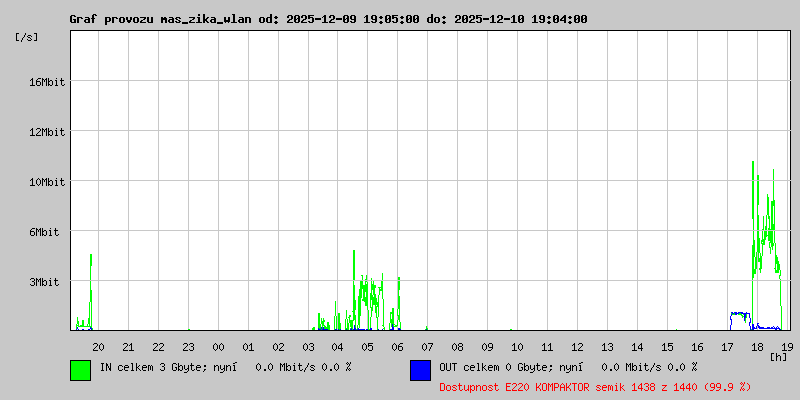Click the hour label 09 on x-axis

487,347
